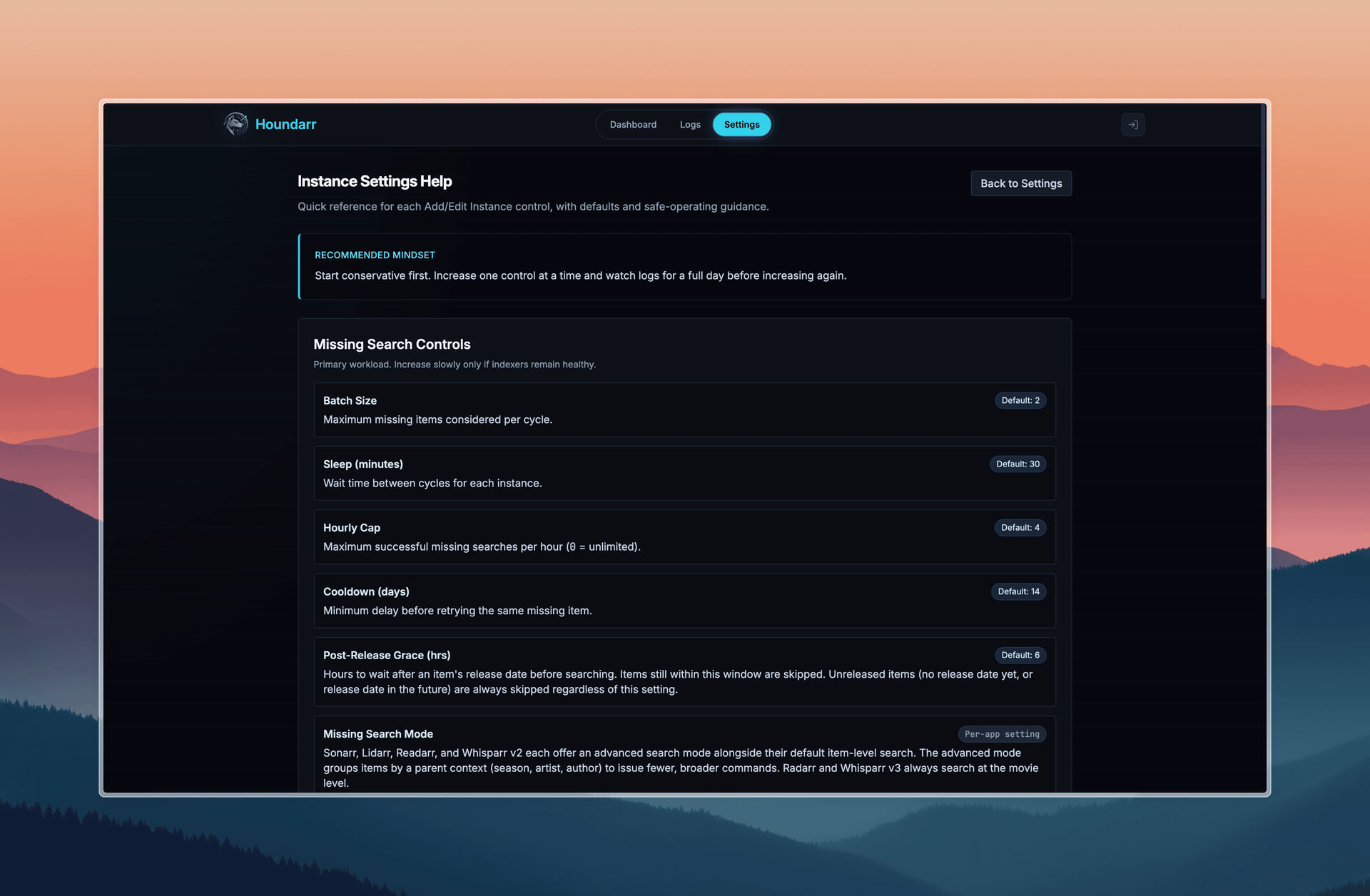
Task: Click 'Maximum missing items considered per cycle' text
Action: 437,419
